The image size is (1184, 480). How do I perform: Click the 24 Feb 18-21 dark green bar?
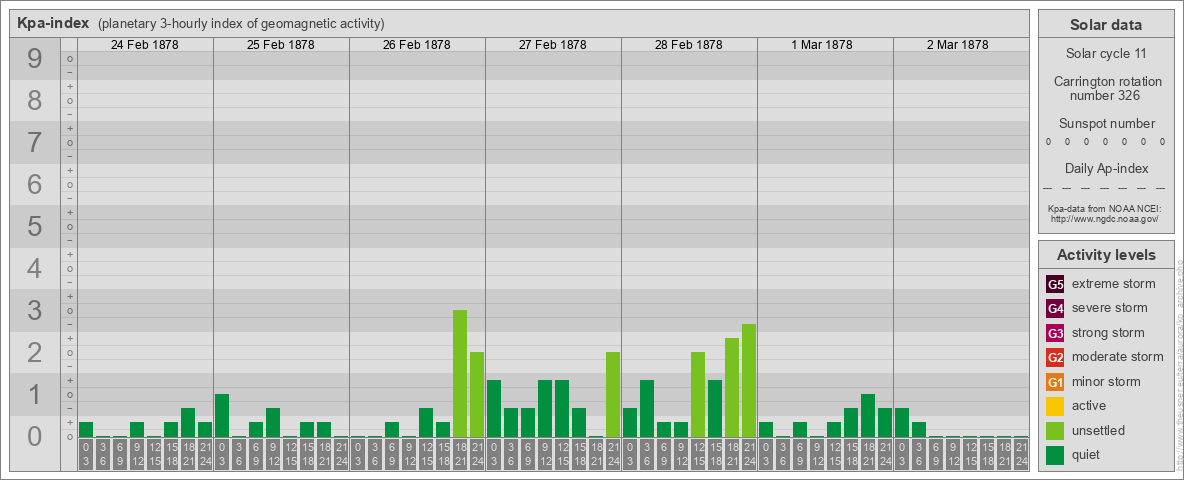coord(188,423)
